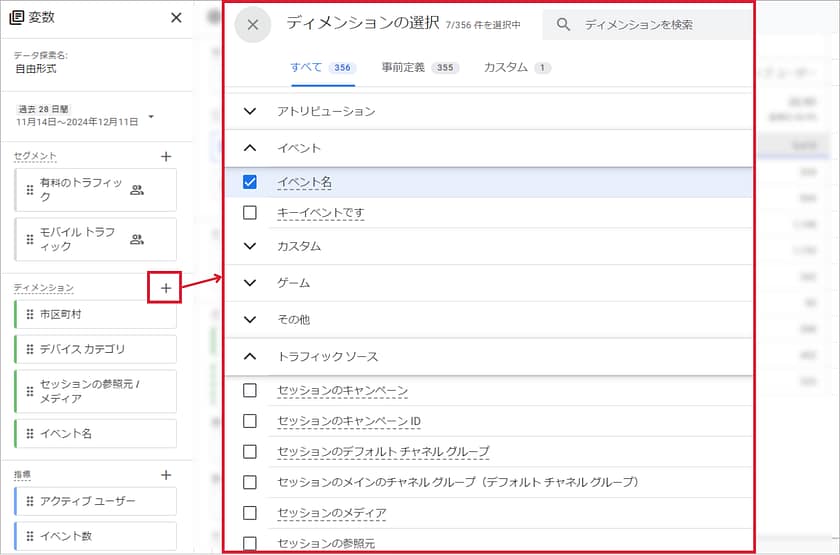The width and height of the screenshot is (840, 555).
Task: Uncheck the イベント名 checkbox
Action: 250,182
